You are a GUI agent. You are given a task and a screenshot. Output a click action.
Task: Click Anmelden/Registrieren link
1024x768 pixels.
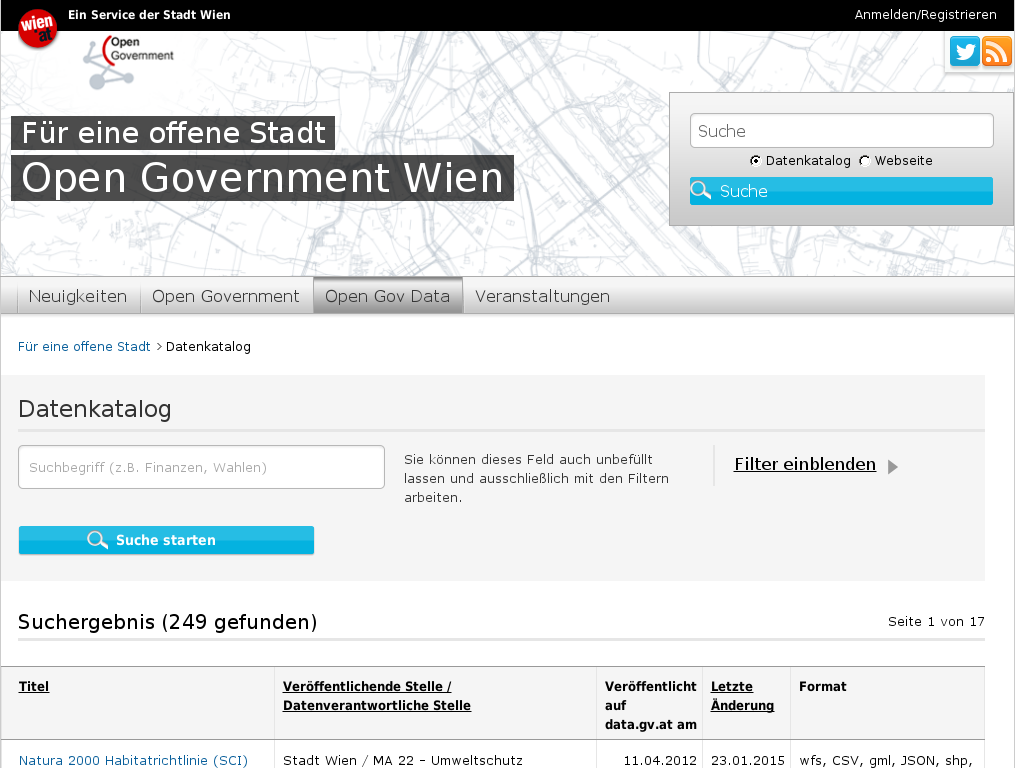tap(925, 14)
